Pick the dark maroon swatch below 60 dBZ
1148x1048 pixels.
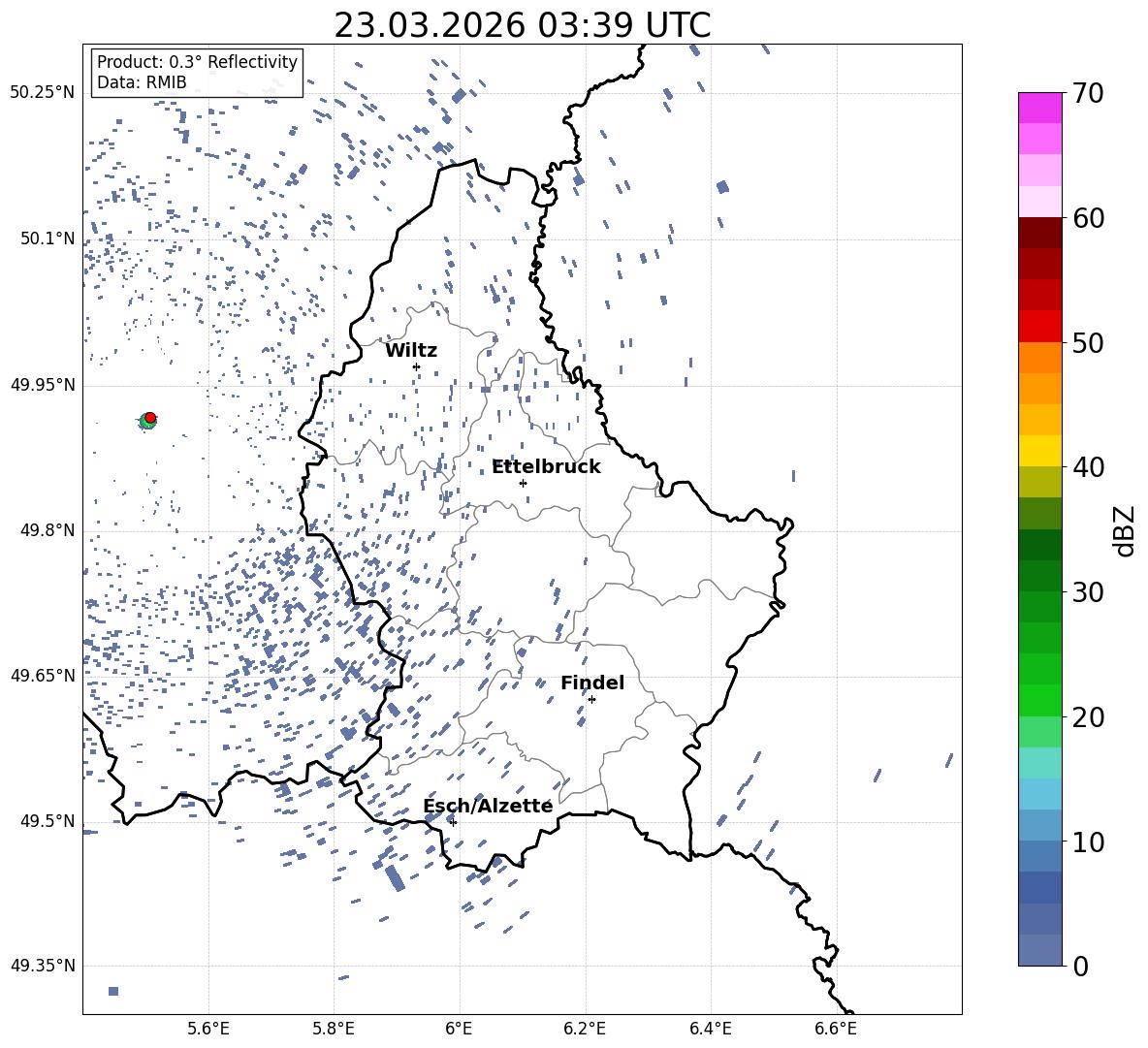coord(1039,233)
